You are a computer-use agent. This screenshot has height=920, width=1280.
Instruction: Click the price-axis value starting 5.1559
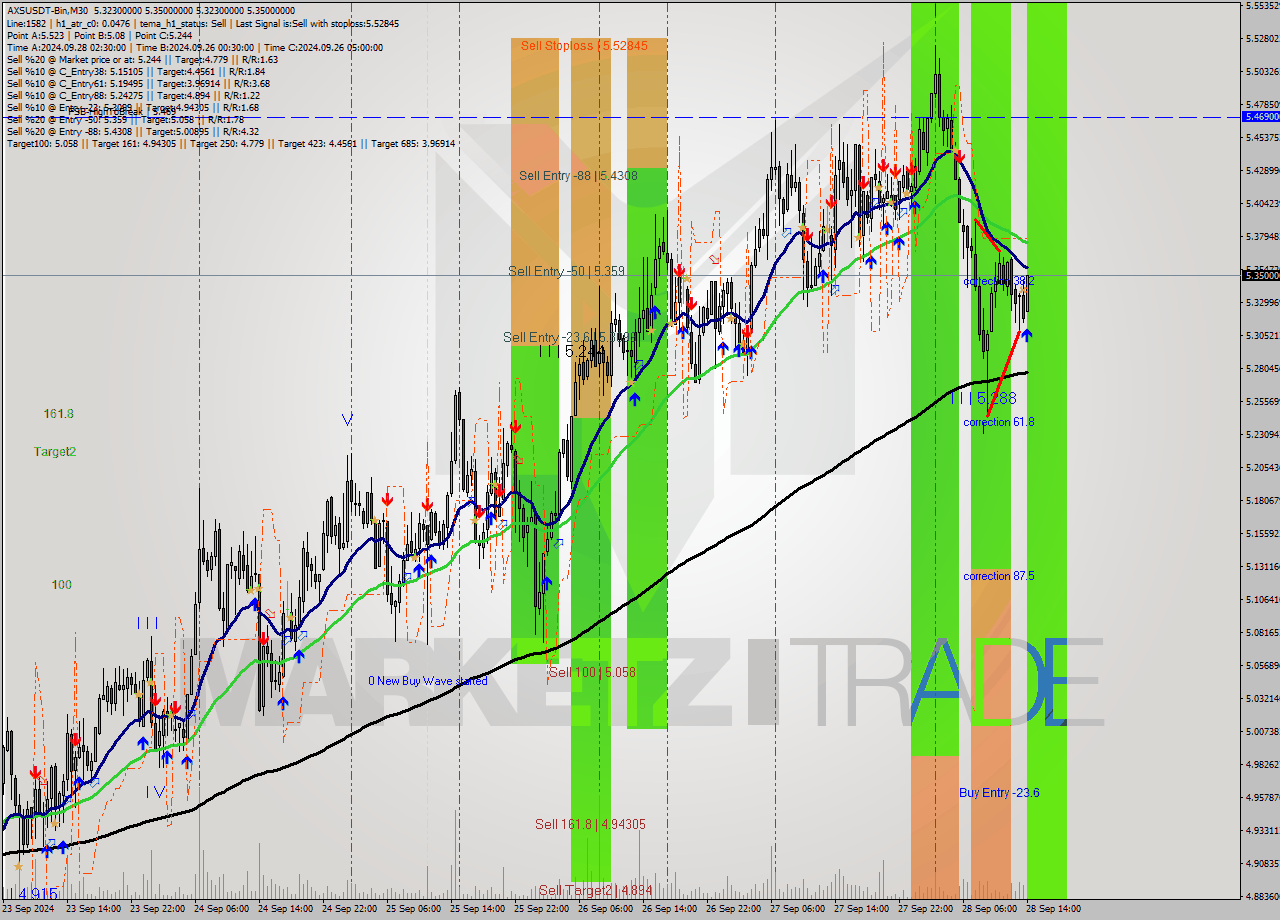(x=1260, y=533)
